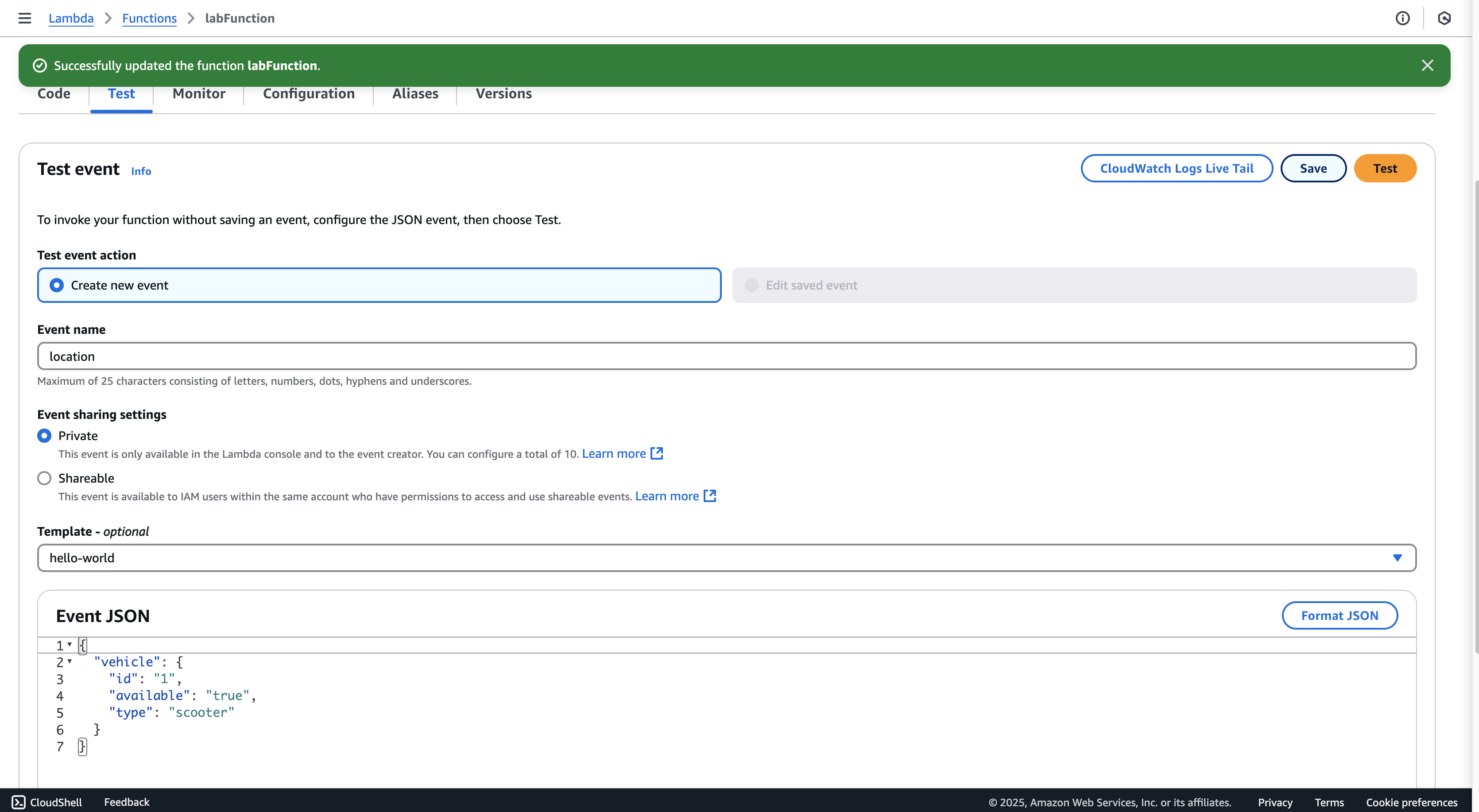This screenshot has width=1479, height=812.
Task: Choose Private sharing setting
Action: [x=44, y=436]
